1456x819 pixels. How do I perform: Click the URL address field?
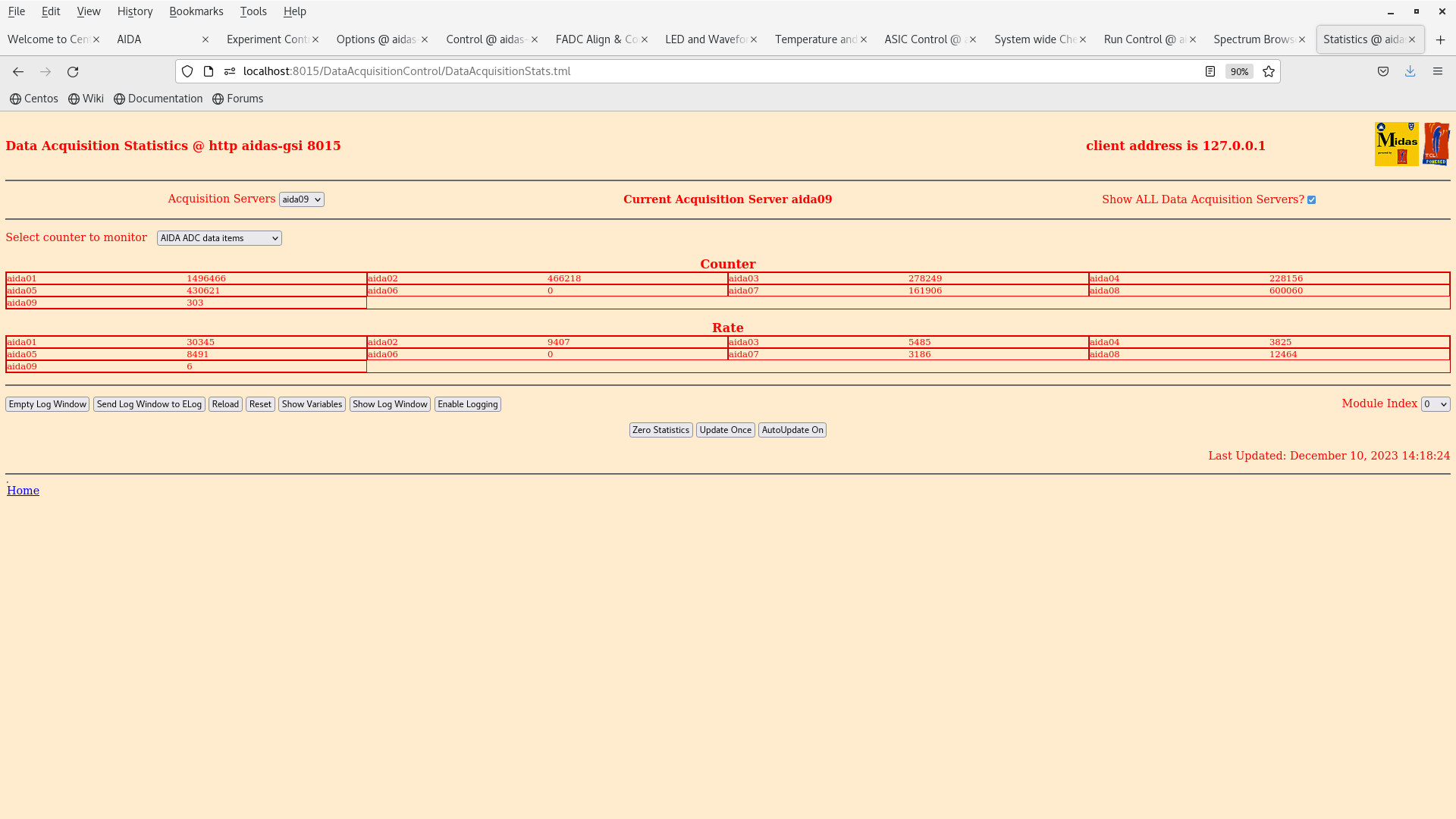682,71
